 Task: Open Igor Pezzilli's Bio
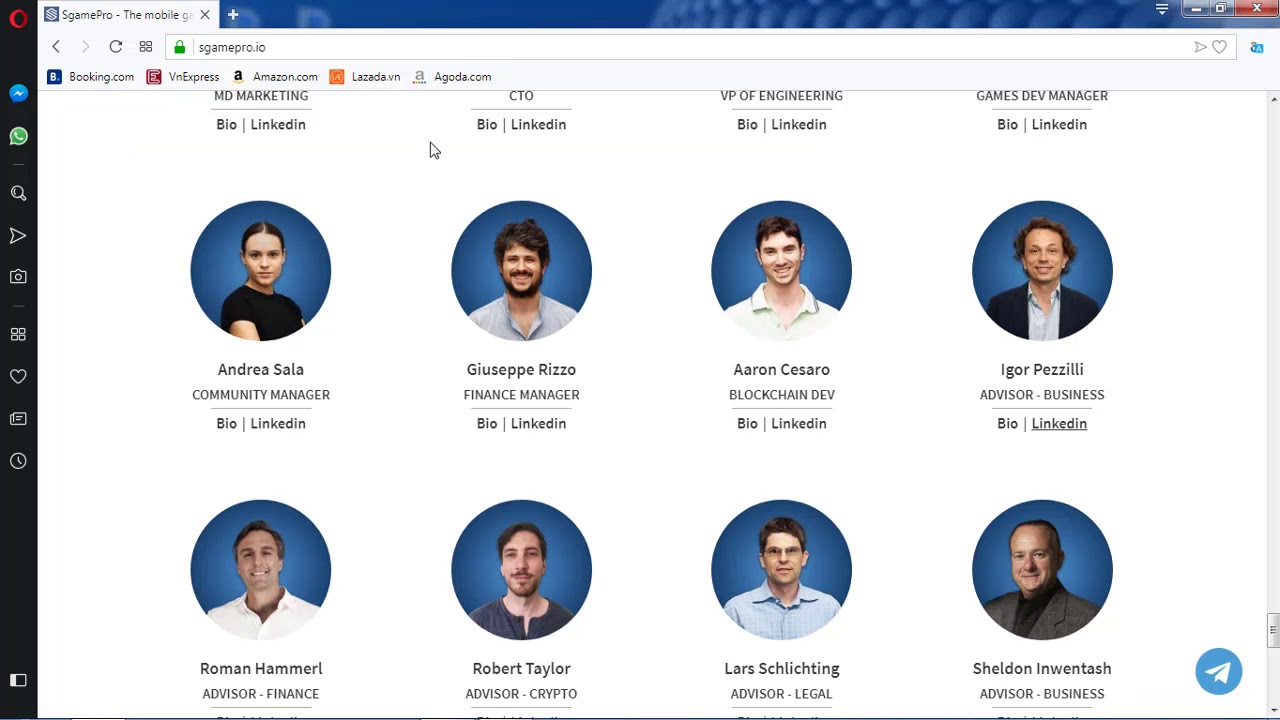click(x=1007, y=424)
